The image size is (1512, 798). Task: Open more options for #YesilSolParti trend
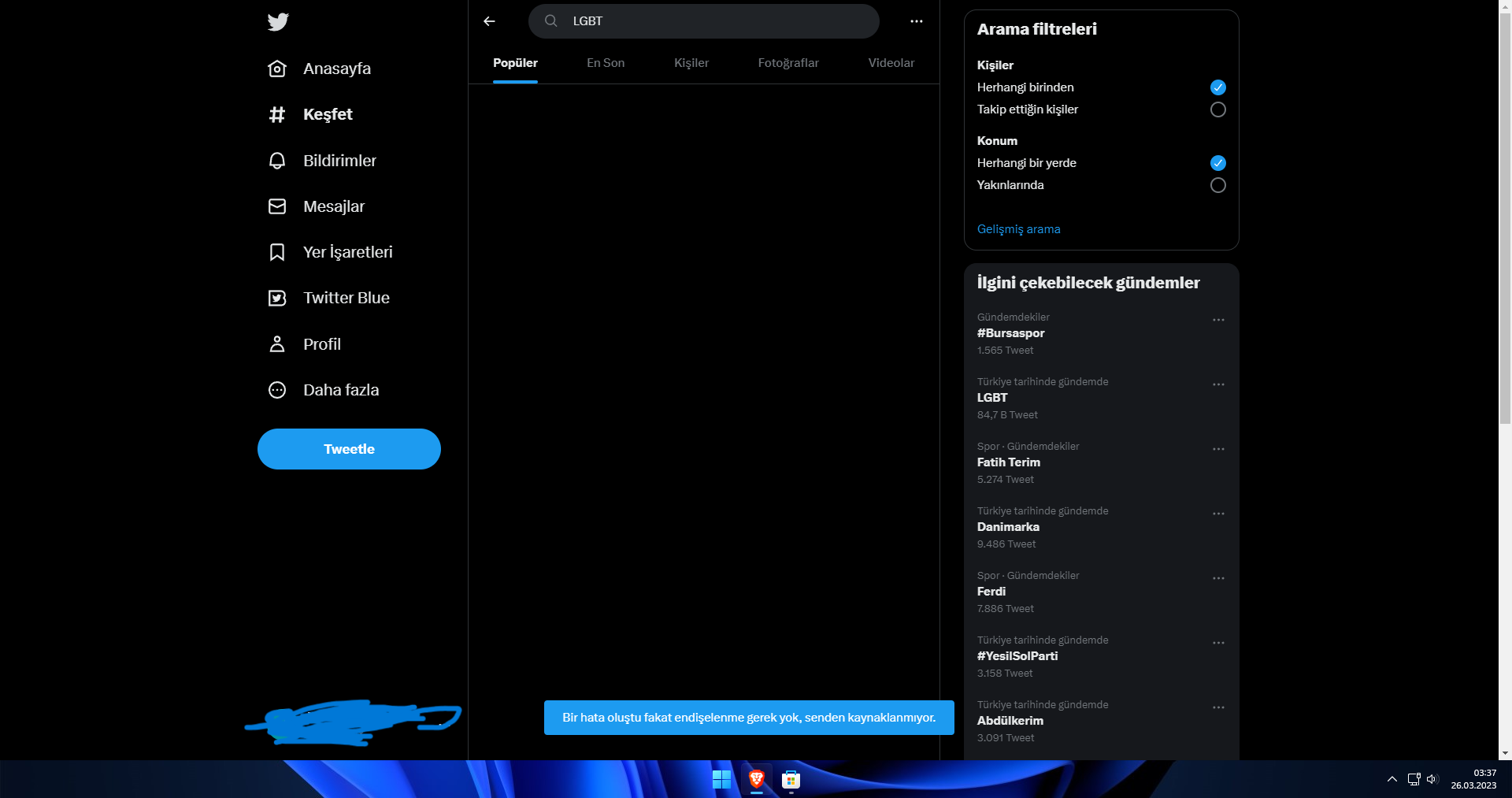pos(1218,643)
